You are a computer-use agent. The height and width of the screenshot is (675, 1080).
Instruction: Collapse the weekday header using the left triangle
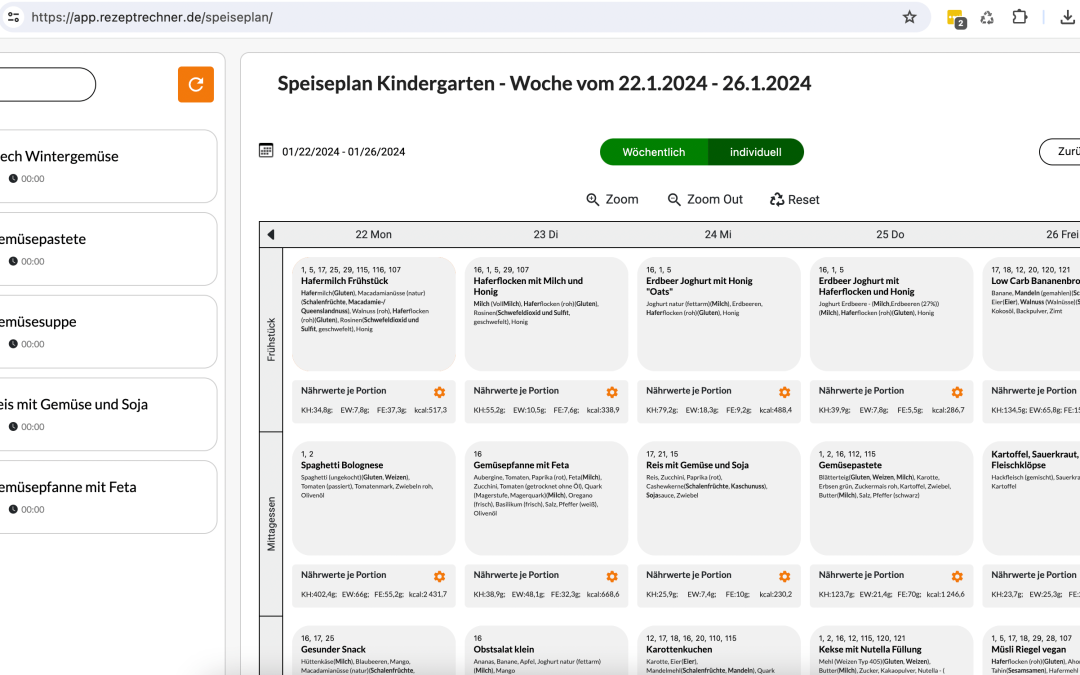(270, 233)
